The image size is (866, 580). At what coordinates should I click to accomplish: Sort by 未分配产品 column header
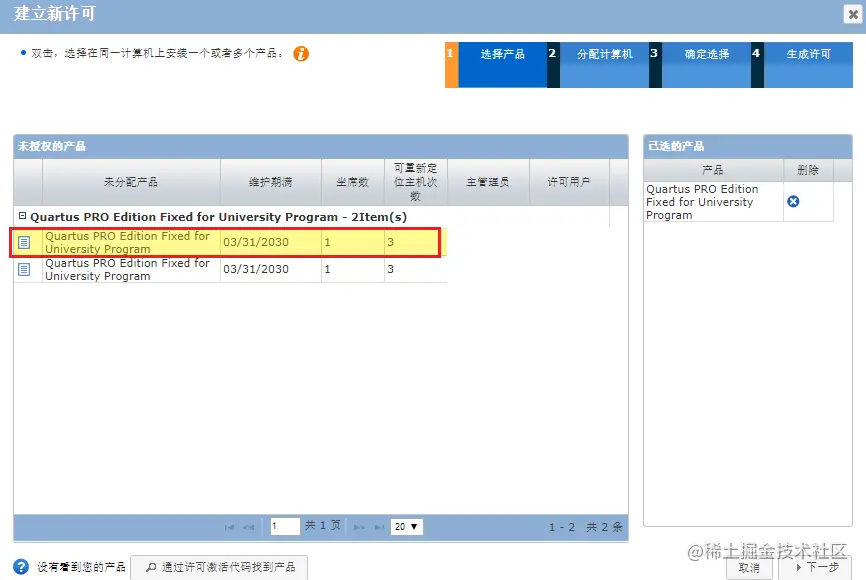(131, 182)
